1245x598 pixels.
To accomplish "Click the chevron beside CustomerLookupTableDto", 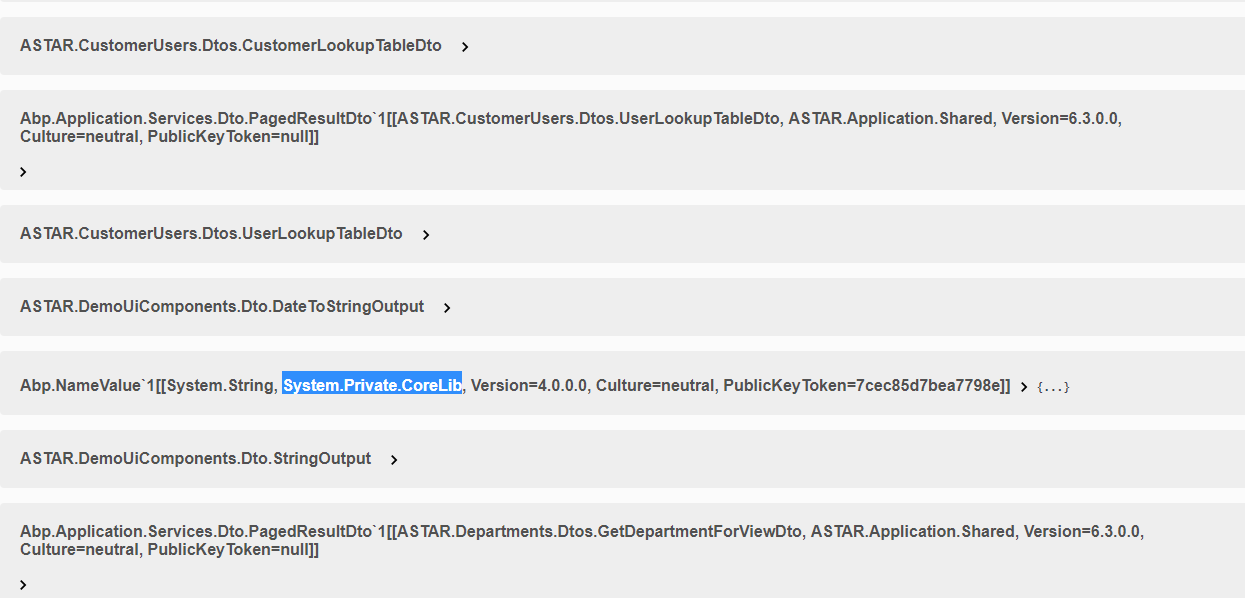I will (463, 45).
